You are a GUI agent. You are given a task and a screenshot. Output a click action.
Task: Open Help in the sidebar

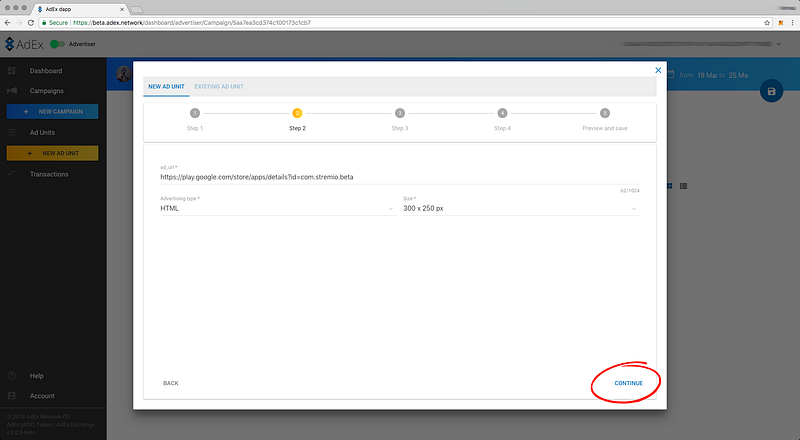(x=37, y=376)
